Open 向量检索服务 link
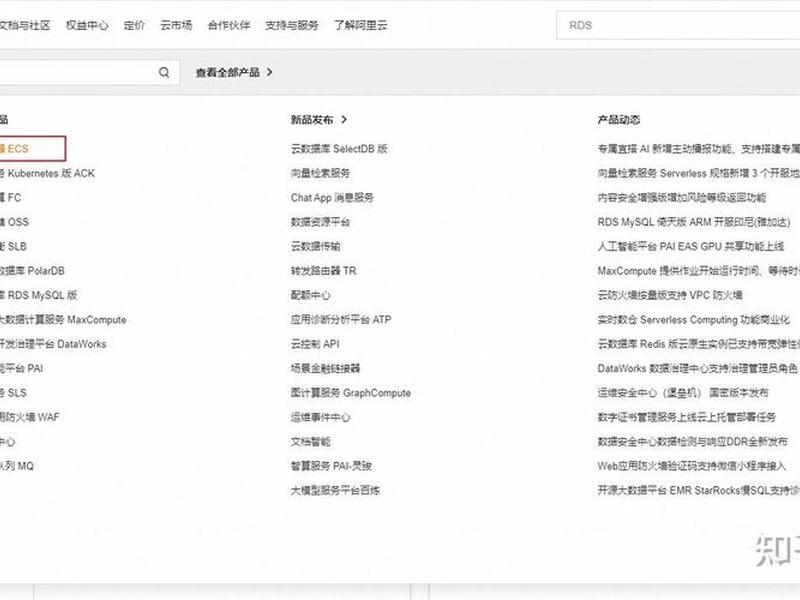 coord(320,173)
